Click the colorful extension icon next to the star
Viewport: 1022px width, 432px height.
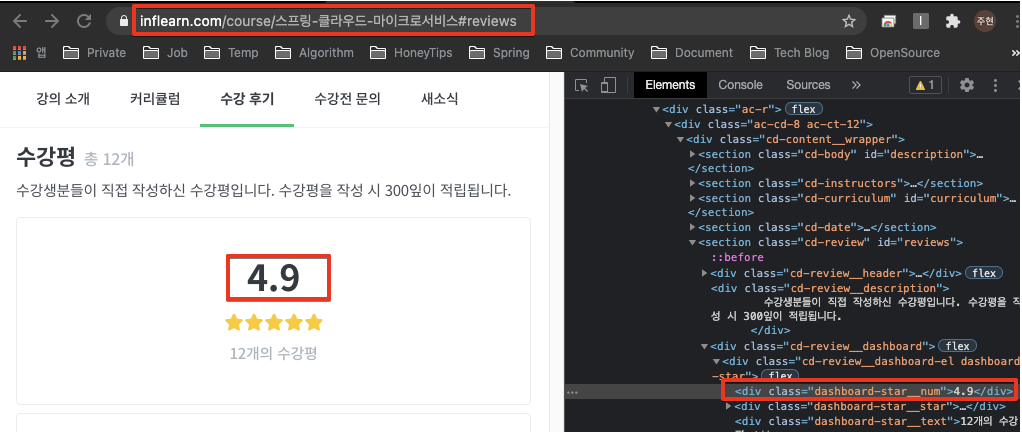pos(888,22)
